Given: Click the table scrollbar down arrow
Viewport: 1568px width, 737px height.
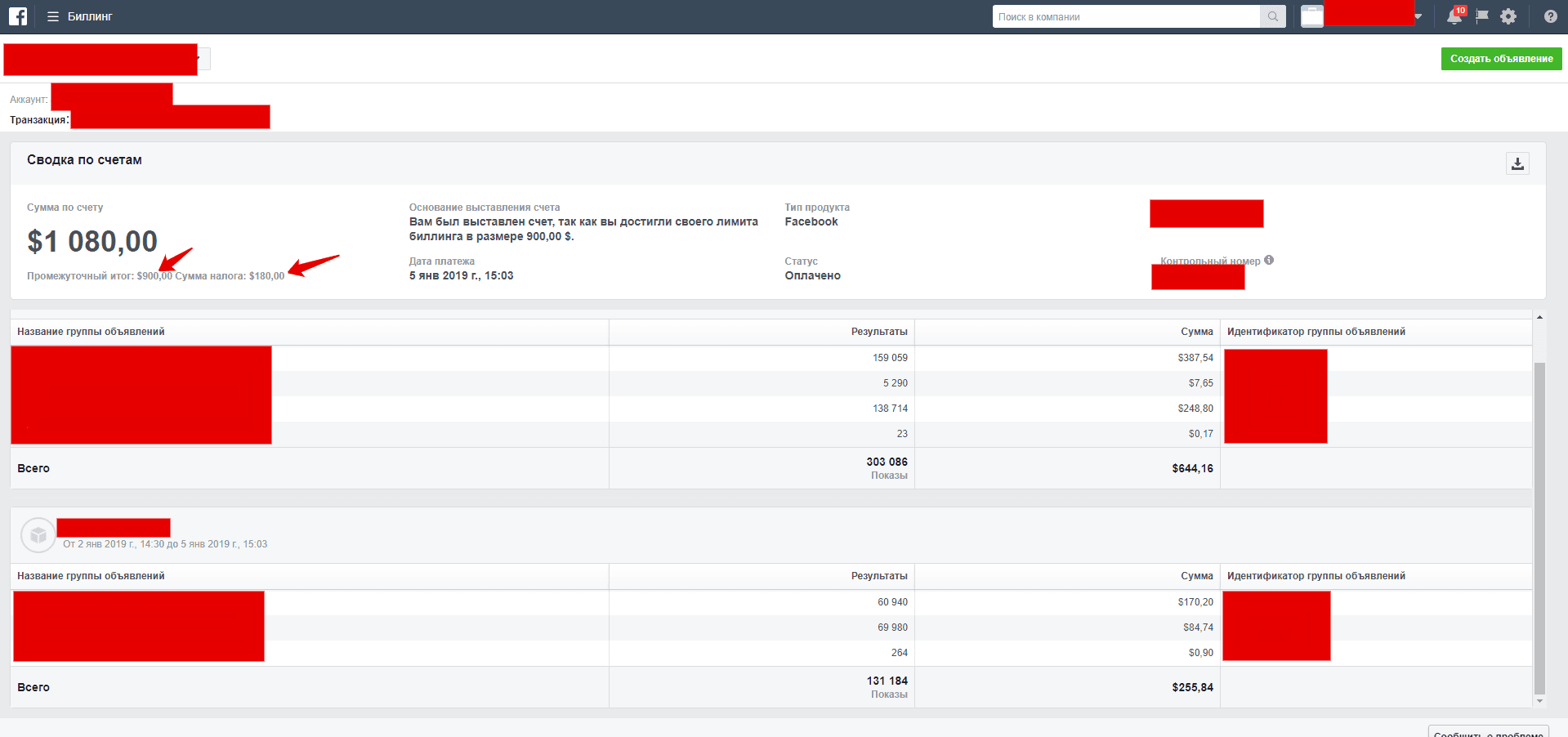Looking at the screenshot, I should tap(1539, 700).
